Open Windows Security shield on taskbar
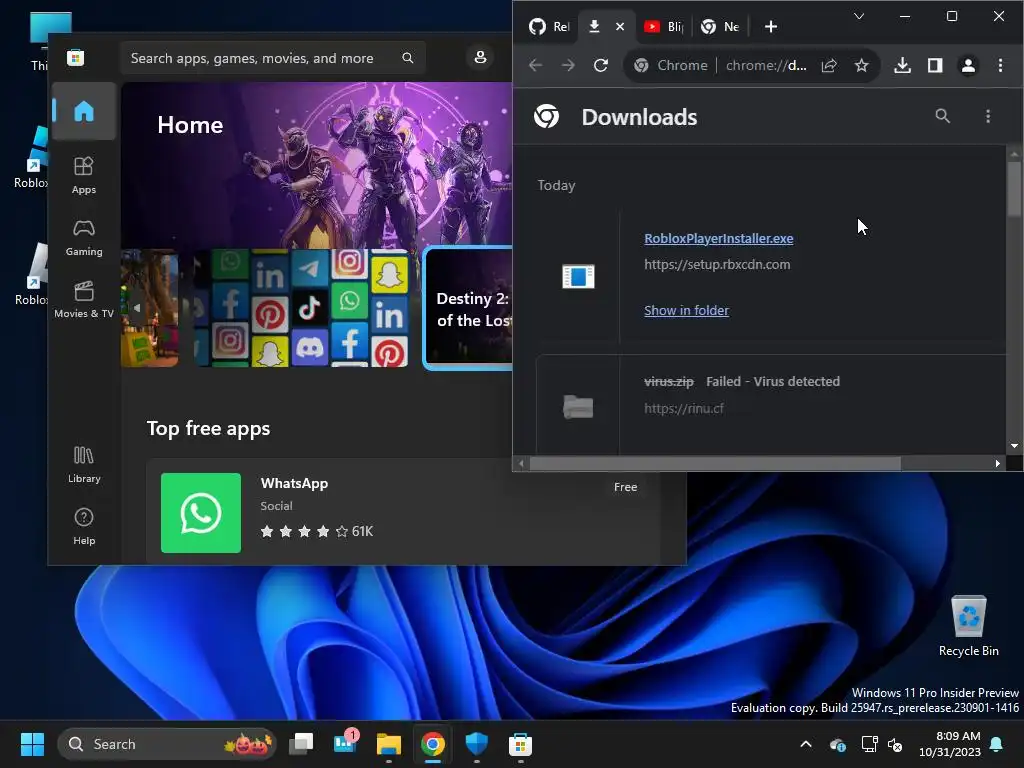Image resolution: width=1024 pixels, height=768 pixels. pos(476,744)
